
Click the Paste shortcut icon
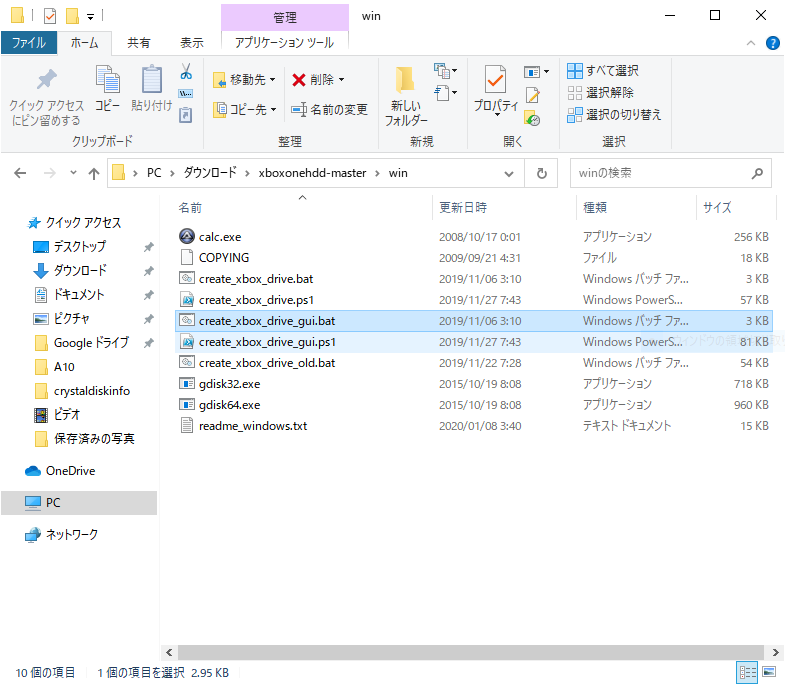(186, 115)
